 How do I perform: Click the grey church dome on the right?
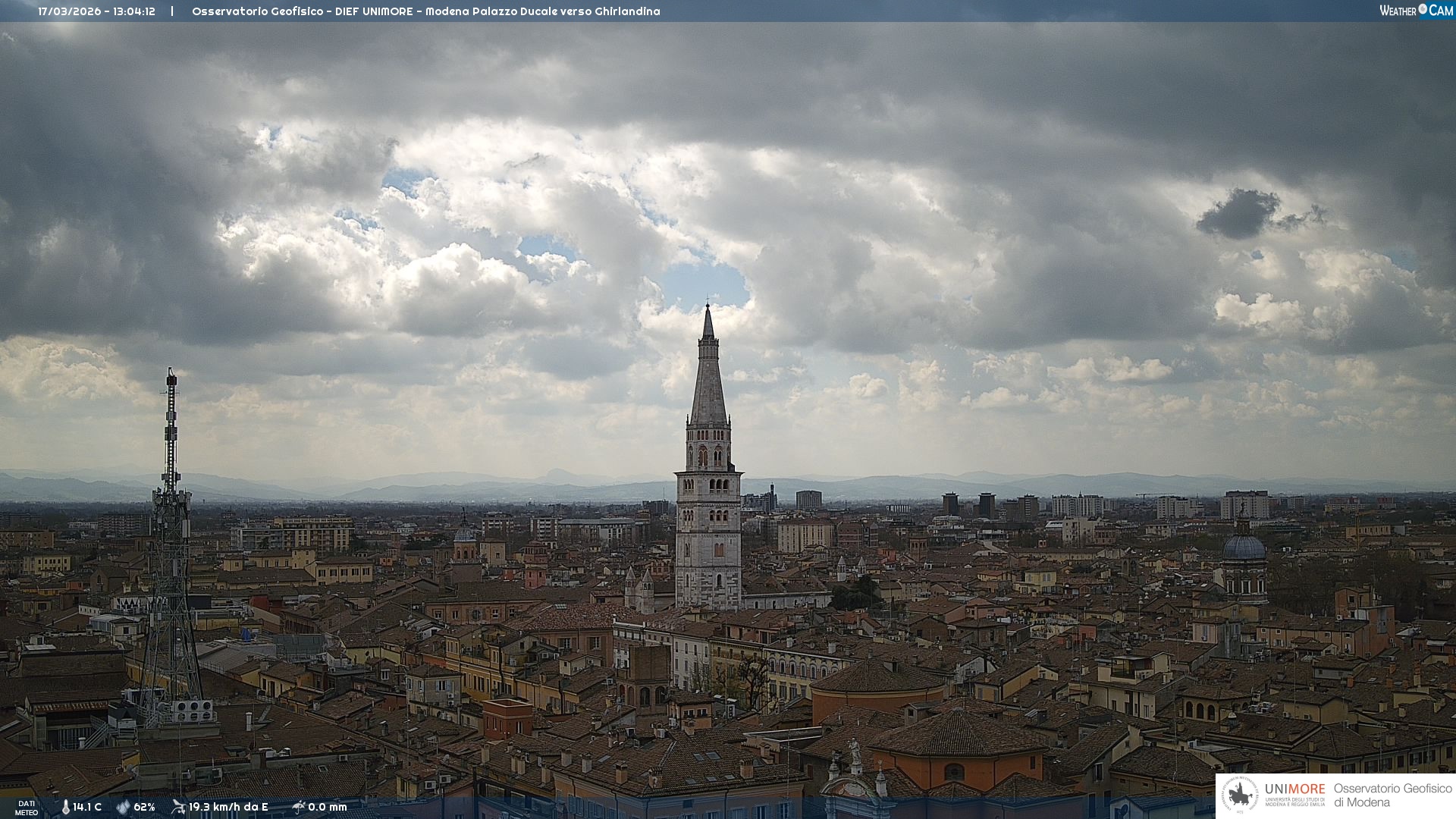pyautogui.click(x=1244, y=548)
